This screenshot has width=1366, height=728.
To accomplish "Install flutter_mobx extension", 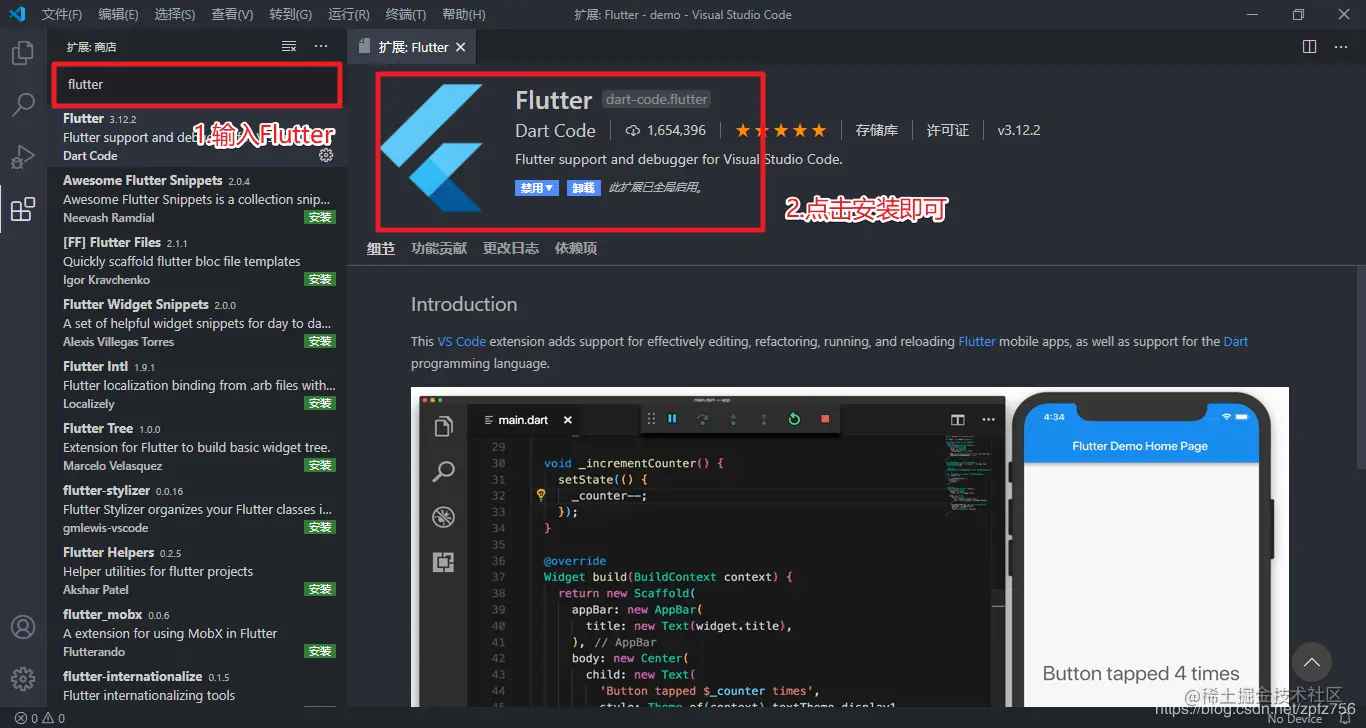I will click(x=320, y=651).
